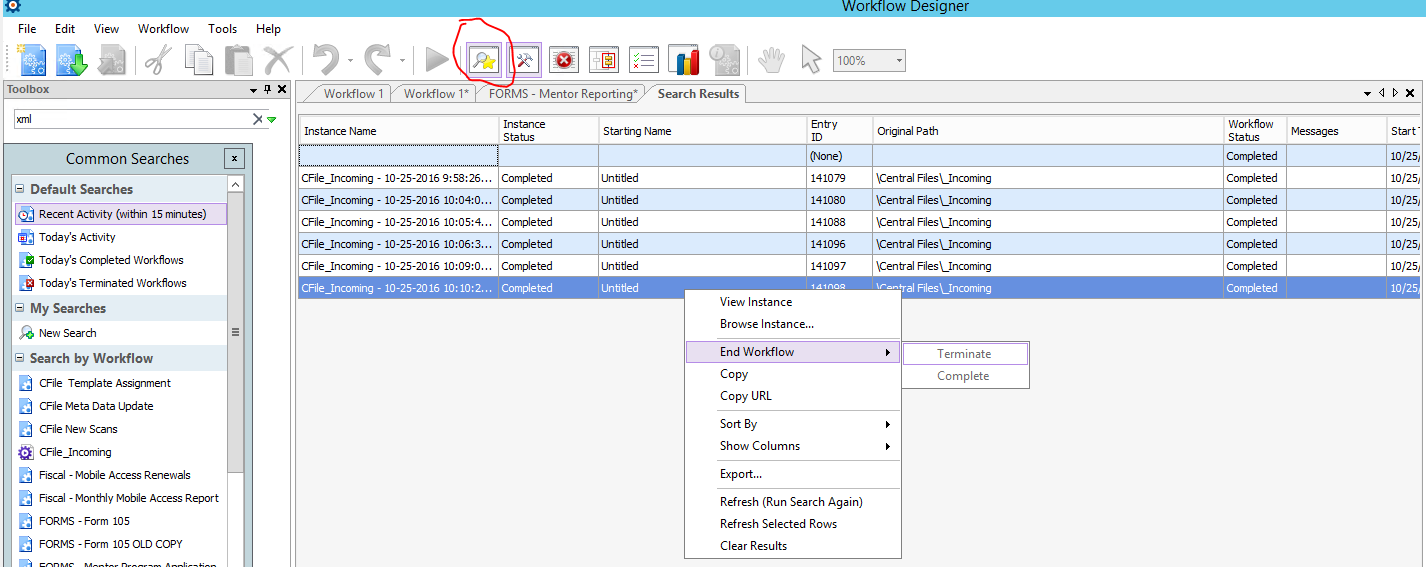Close the Common Searches panel
Viewport: 1426px width, 567px height.
click(x=233, y=158)
